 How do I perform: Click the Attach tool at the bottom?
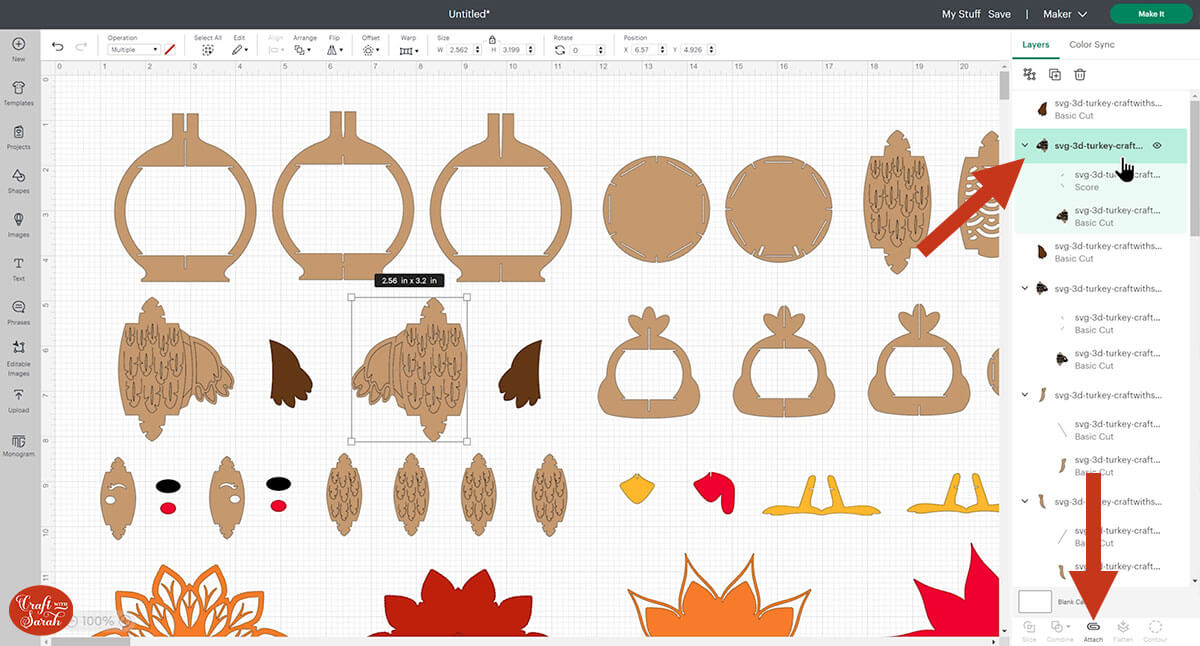click(x=1093, y=629)
